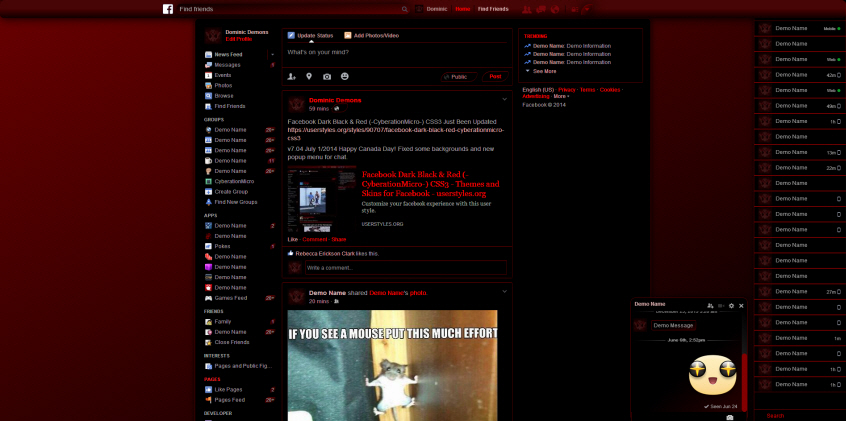
Task: Switch to Add Photos/Video tab
Action: pyautogui.click(x=372, y=36)
